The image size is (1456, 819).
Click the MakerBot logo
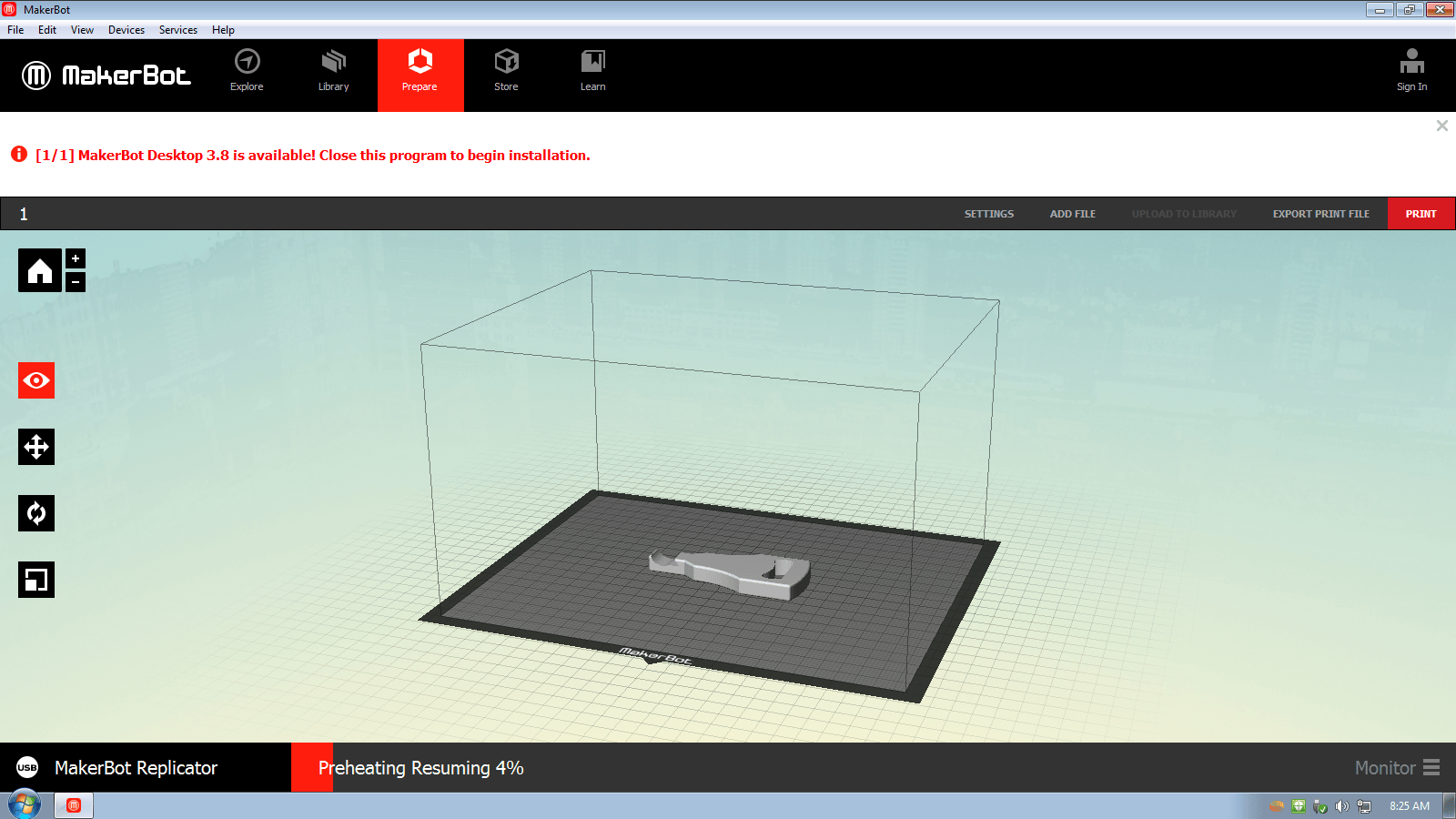click(106, 75)
